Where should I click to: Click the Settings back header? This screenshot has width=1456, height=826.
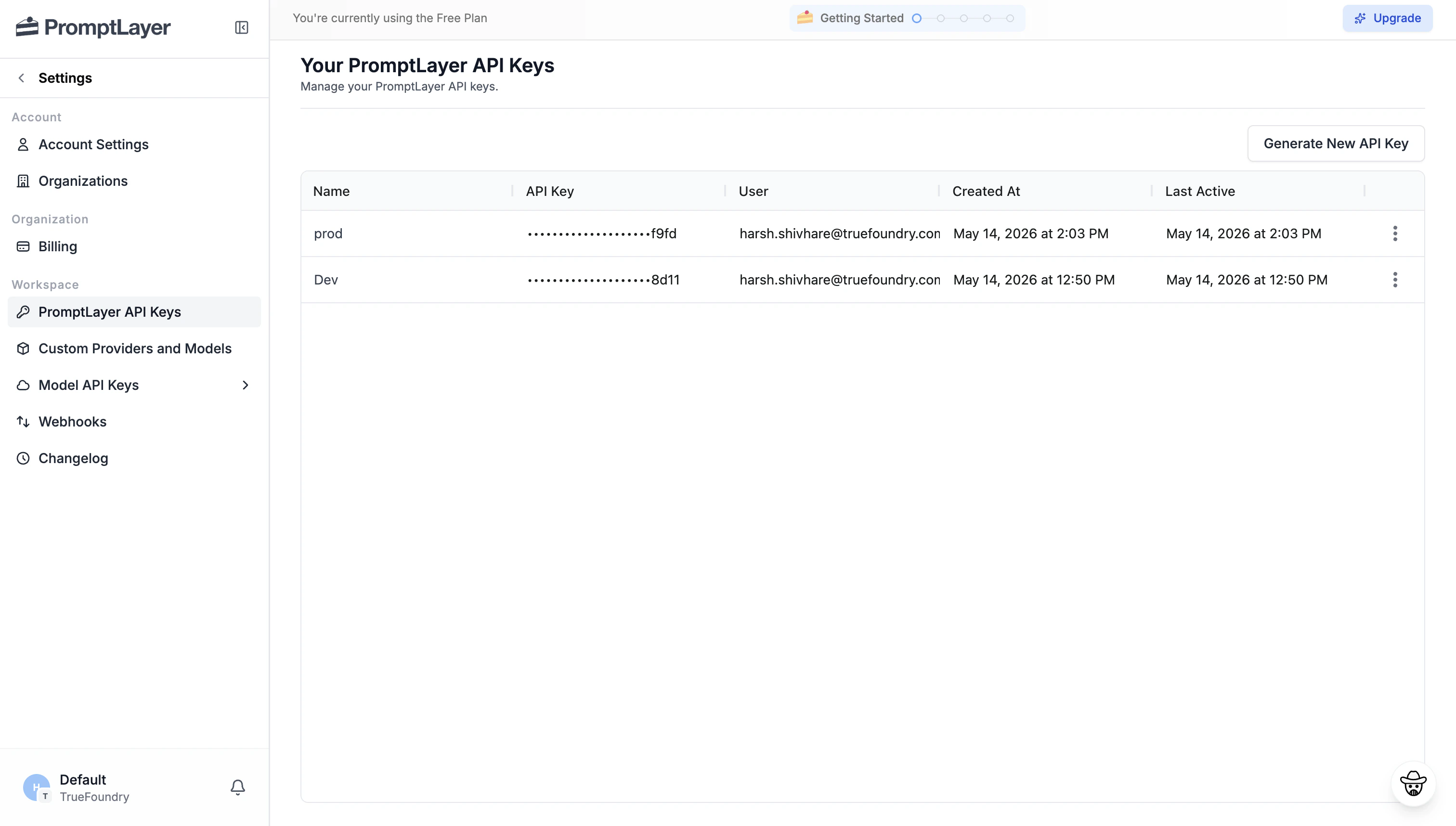pyautogui.click(x=134, y=77)
